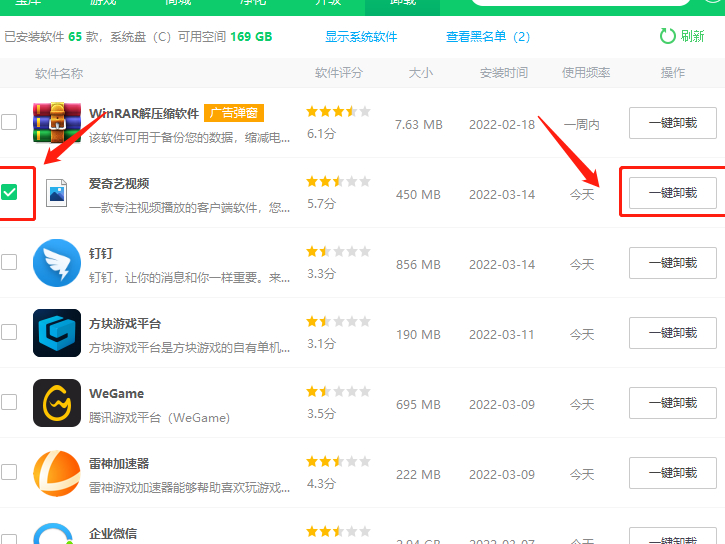This screenshot has height=544, width=725.
Task: Click the star rating of 爱奇艺视频
Action: click(338, 181)
